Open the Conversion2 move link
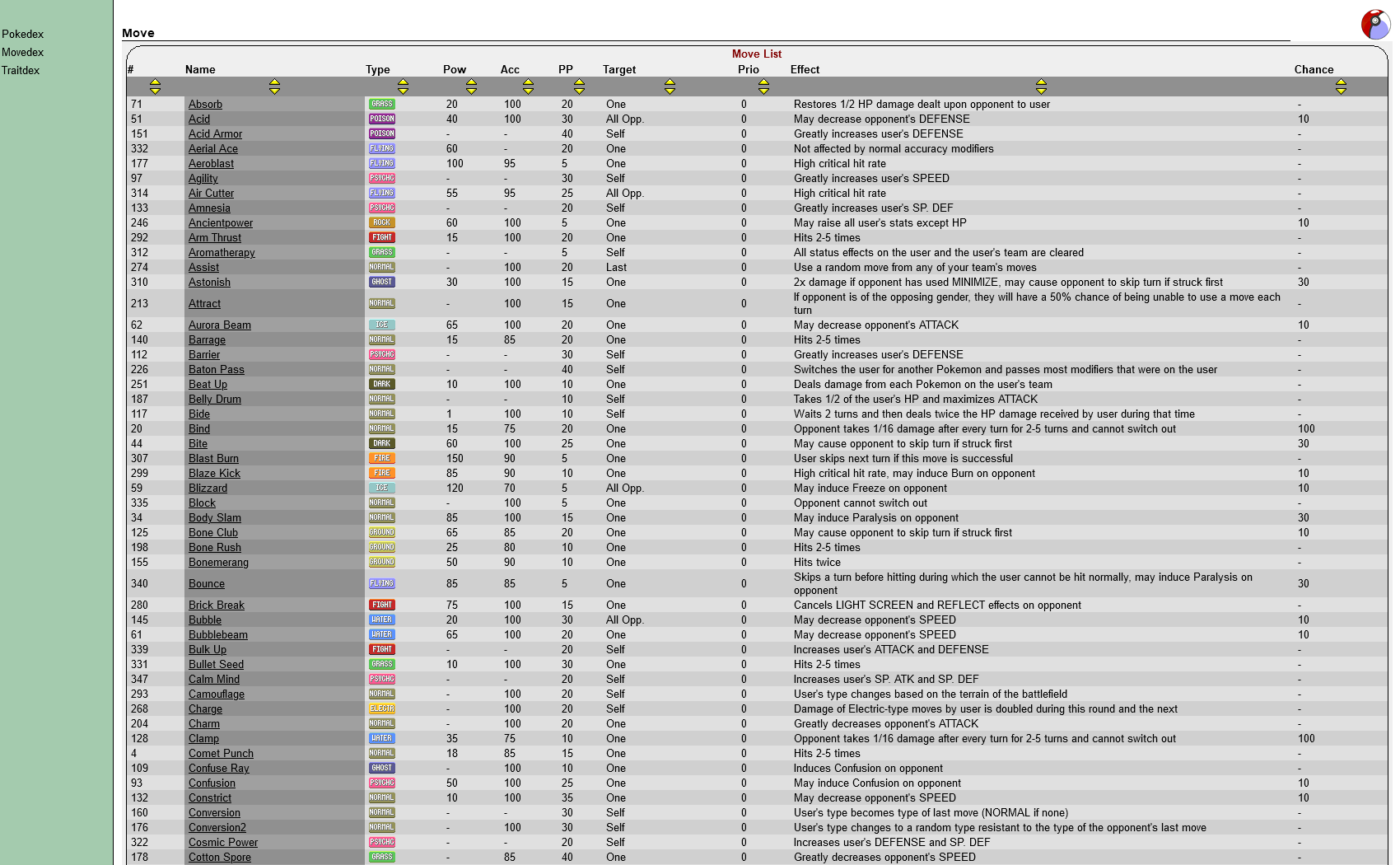Screen dimensions: 1400x865 (x=217, y=827)
